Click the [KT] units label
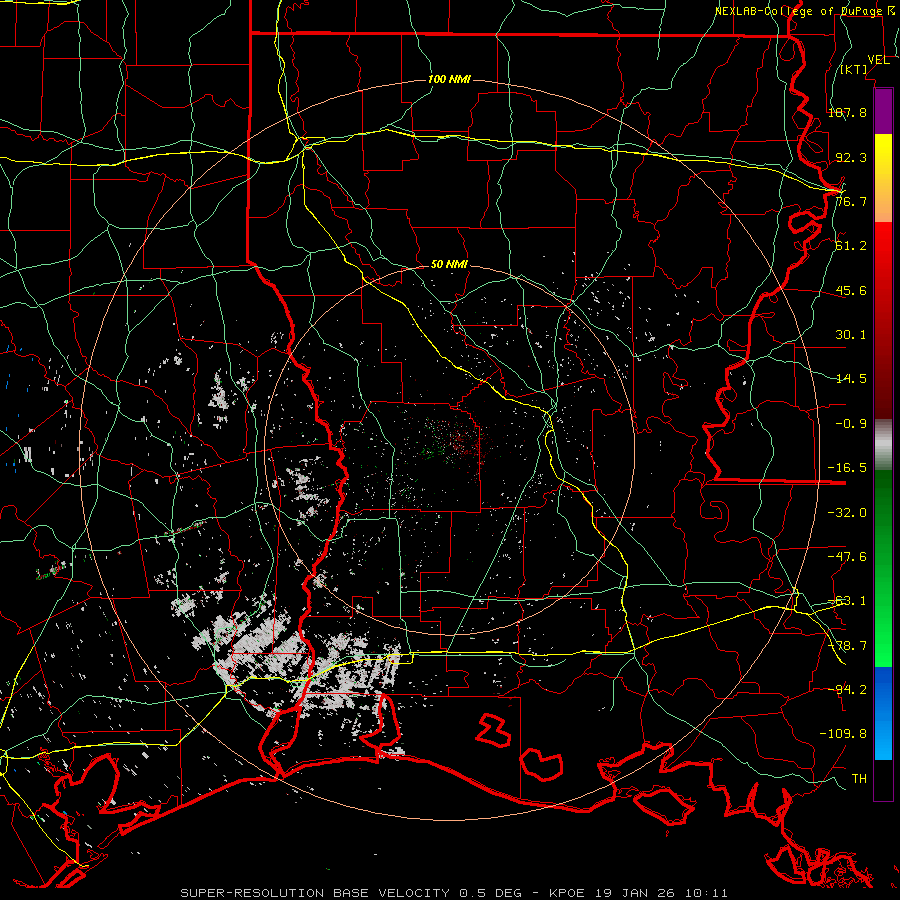This screenshot has height=900, width=900. pyautogui.click(x=854, y=69)
